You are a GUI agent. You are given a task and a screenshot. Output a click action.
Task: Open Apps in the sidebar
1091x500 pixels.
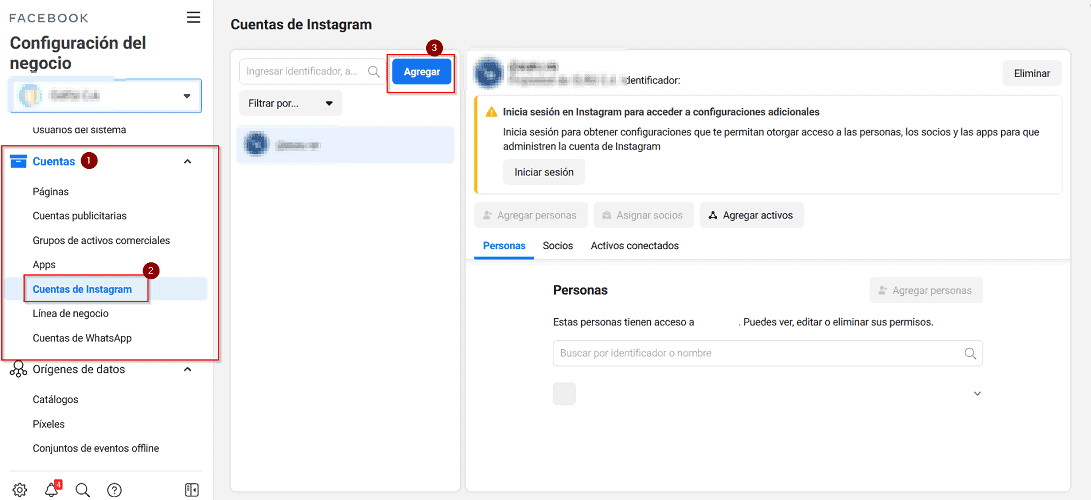point(44,265)
